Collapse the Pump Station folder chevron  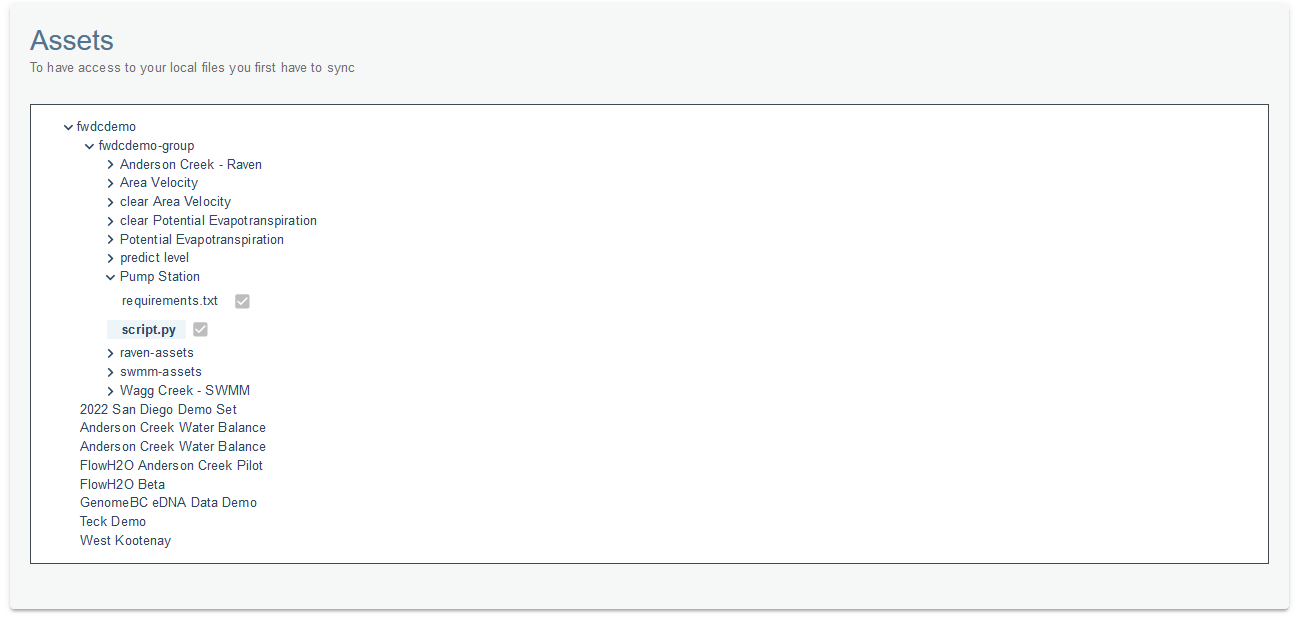coord(110,277)
